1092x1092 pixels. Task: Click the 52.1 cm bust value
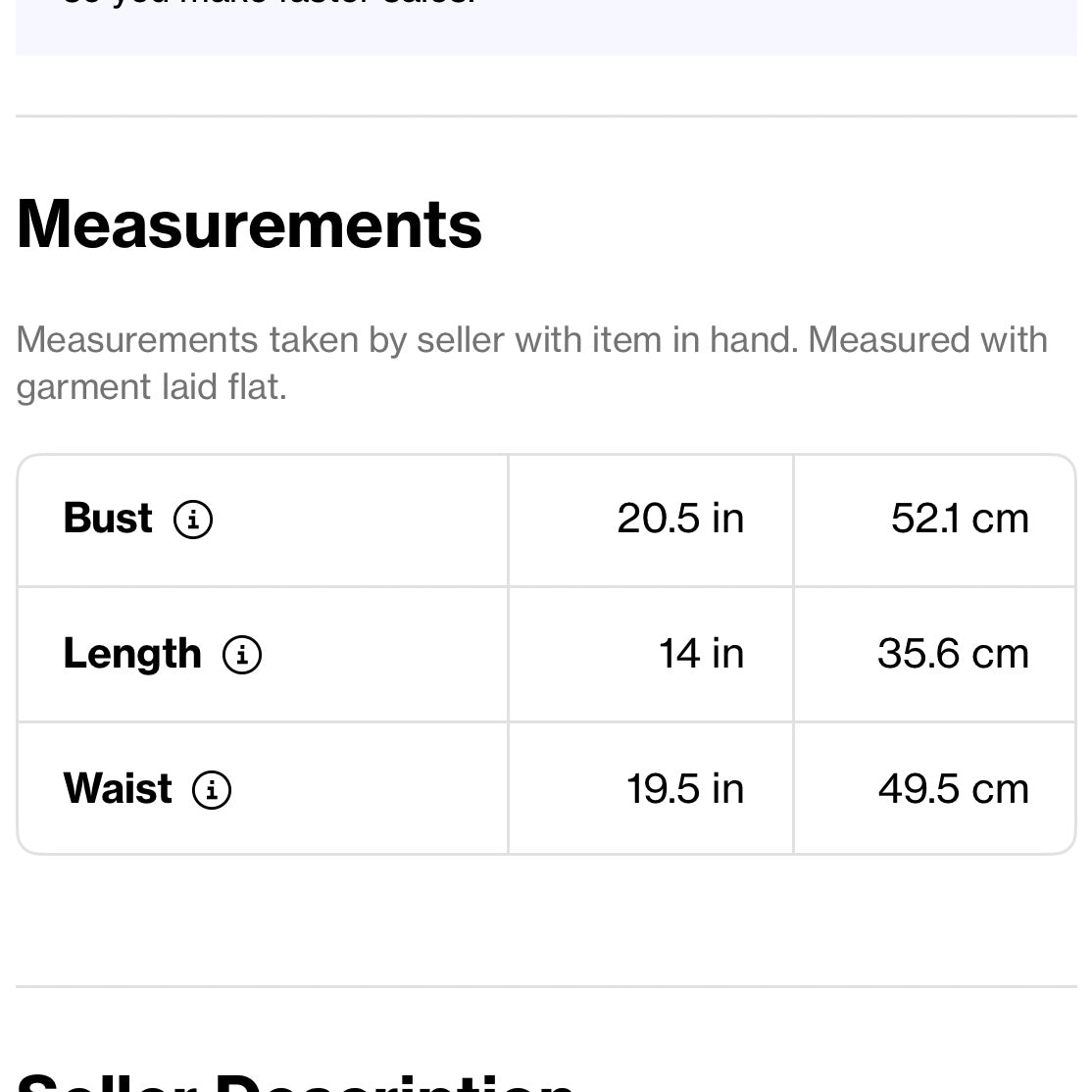[x=960, y=519]
